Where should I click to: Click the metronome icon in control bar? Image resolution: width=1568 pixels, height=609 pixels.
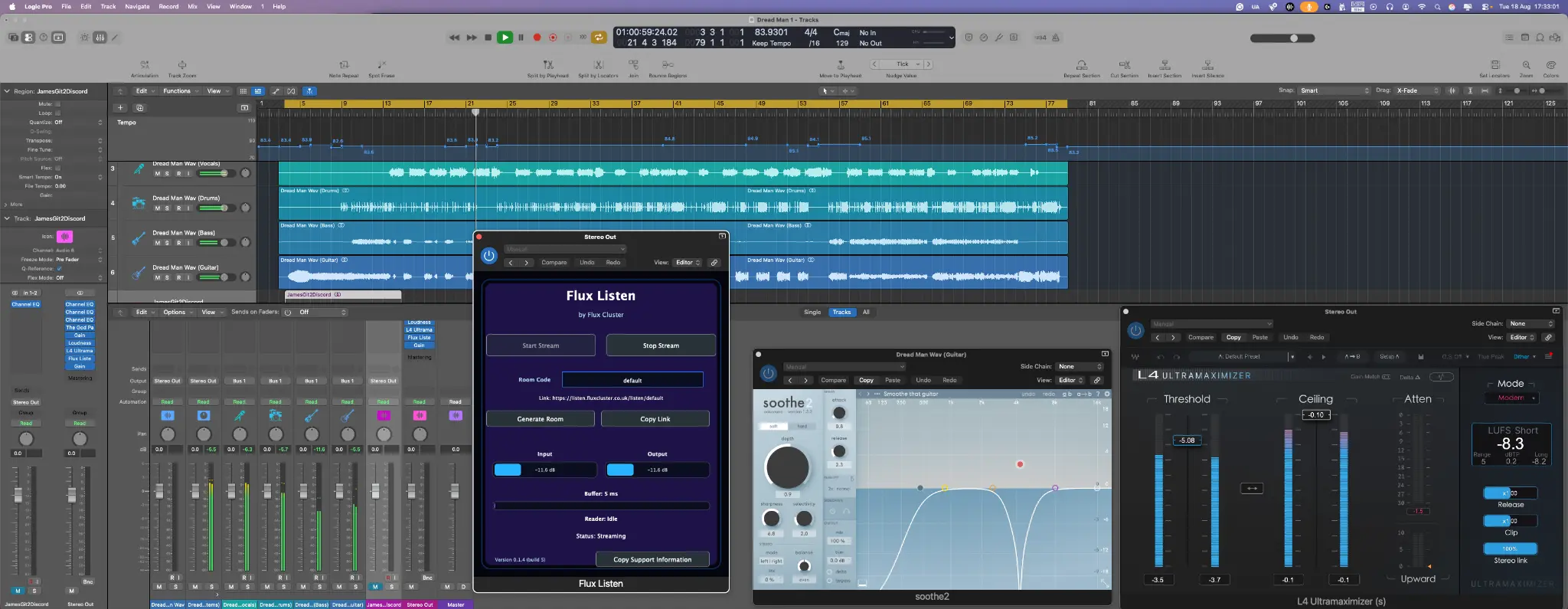point(1056,37)
